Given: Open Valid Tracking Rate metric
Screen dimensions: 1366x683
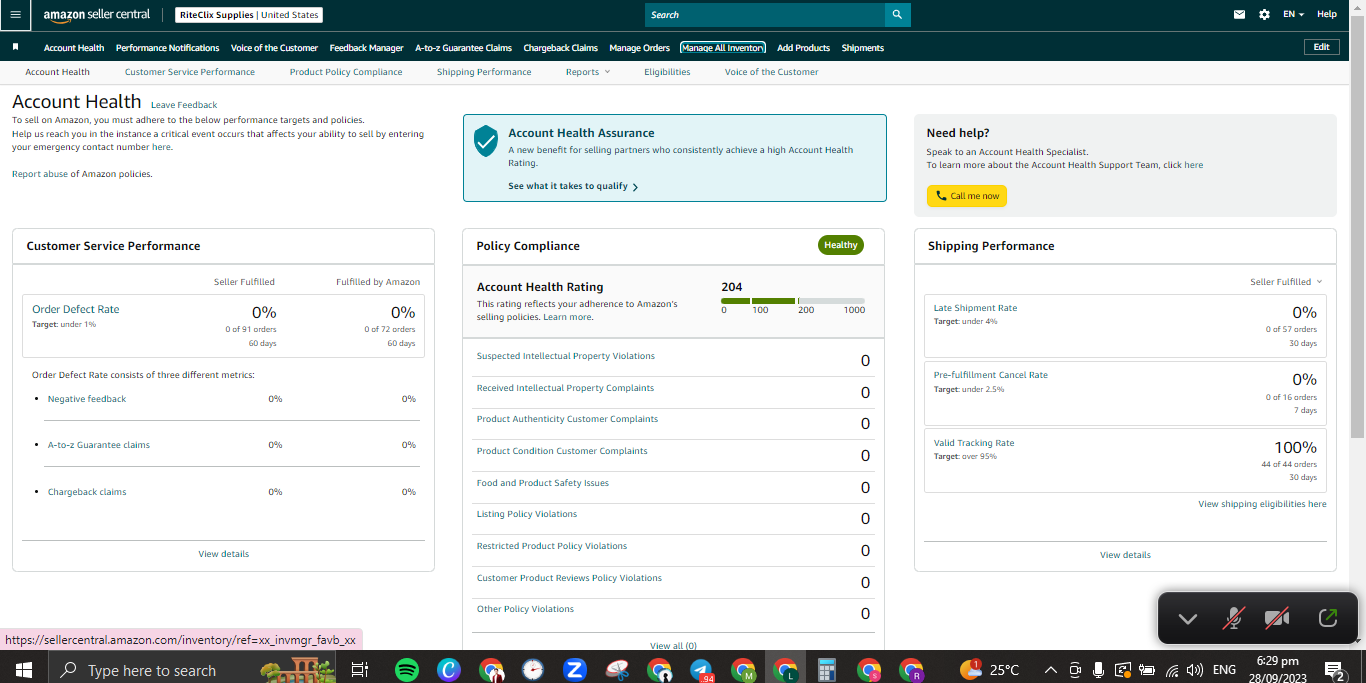Looking at the screenshot, I should pyautogui.click(x=974, y=443).
